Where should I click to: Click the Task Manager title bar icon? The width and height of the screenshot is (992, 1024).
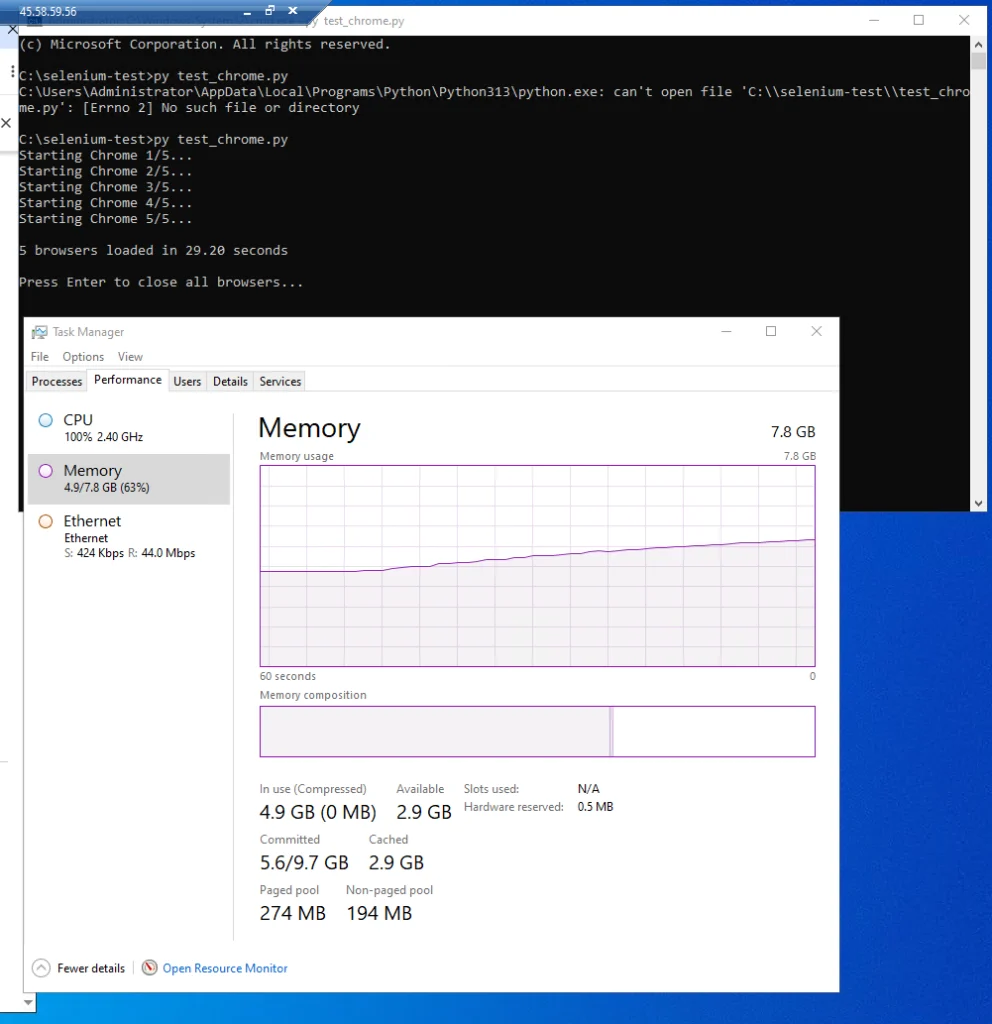pyautogui.click(x=39, y=332)
